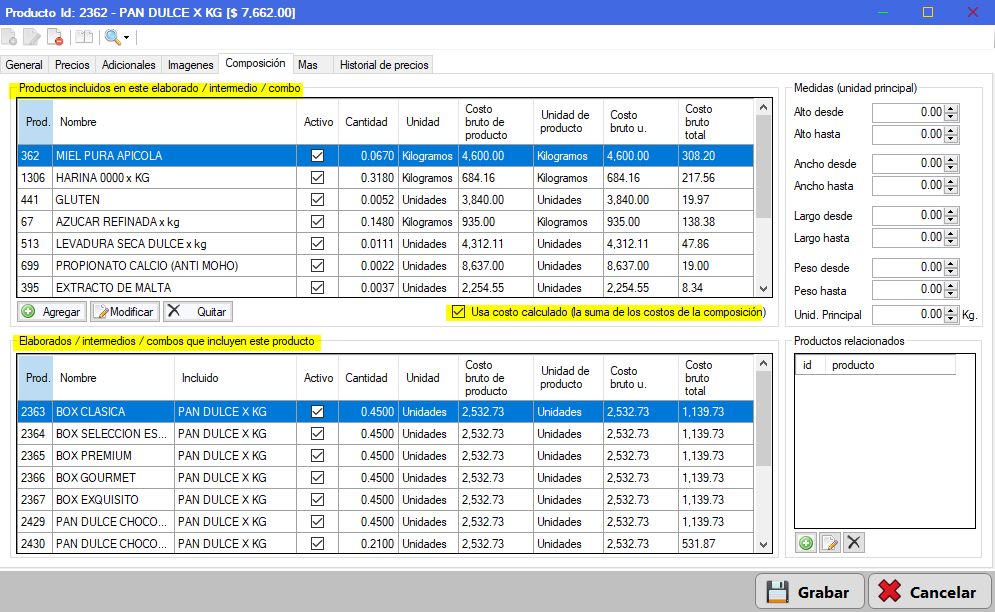Toggle Activo checkbox for GLUTEN row
The height and width of the screenshot is (612, 995).
[317, 200]
